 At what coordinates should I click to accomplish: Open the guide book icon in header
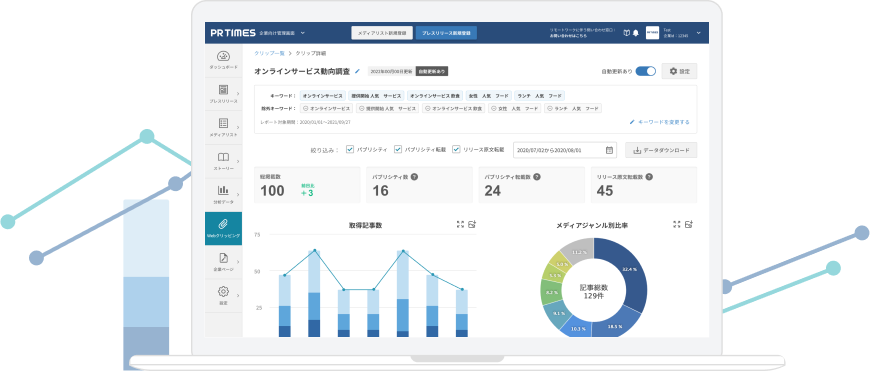pos(627,33)
